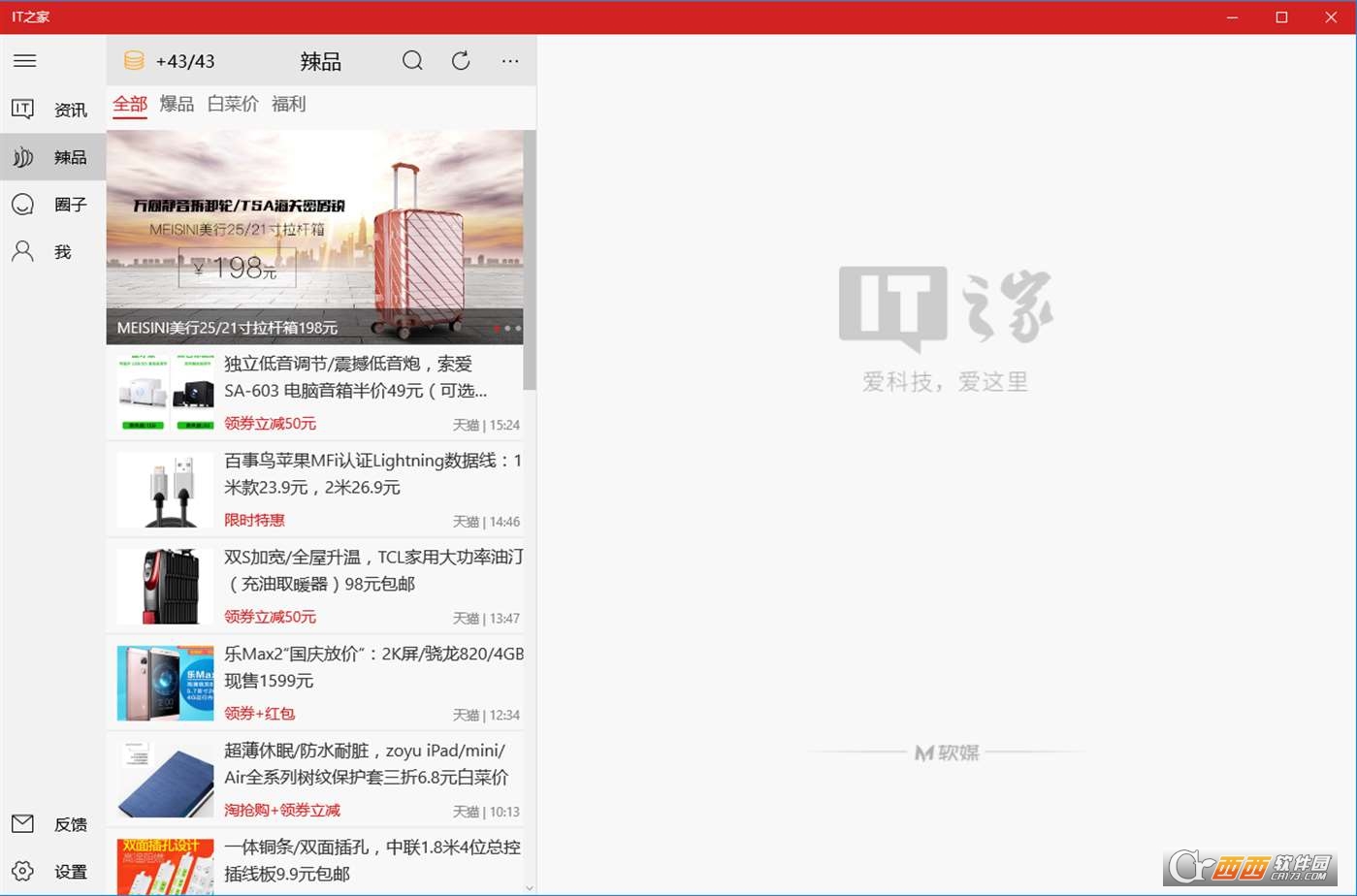Image resolution: width=1357 pixels, height=896 pixels.
Task: Minimize the IT之家 window
Action: click(1232, 17)
